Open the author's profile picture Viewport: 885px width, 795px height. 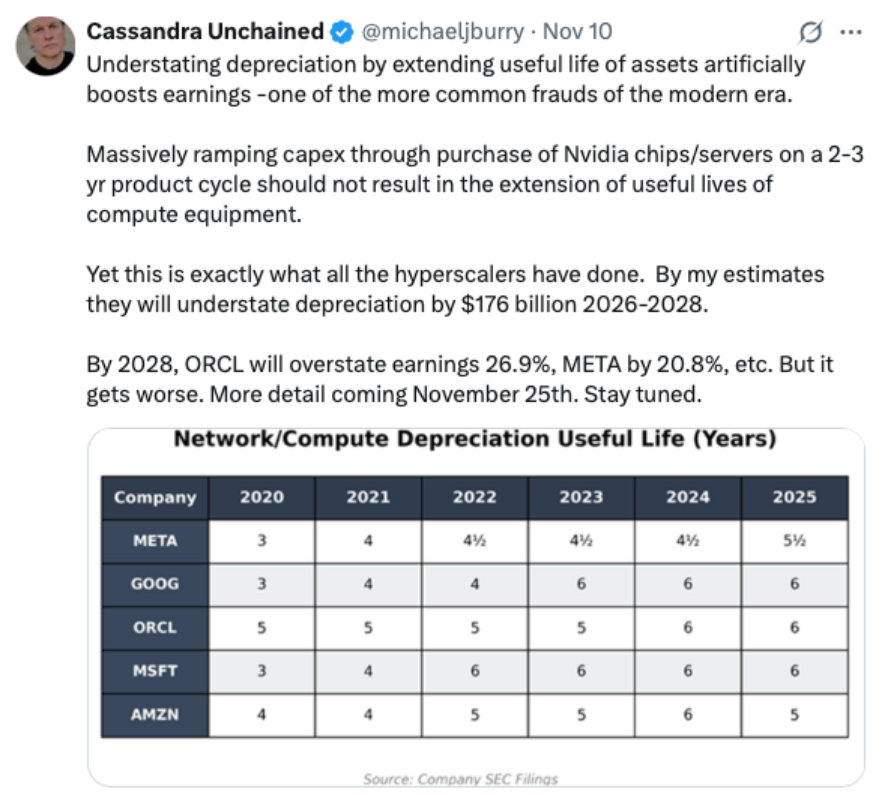click(x=46, y=46)
